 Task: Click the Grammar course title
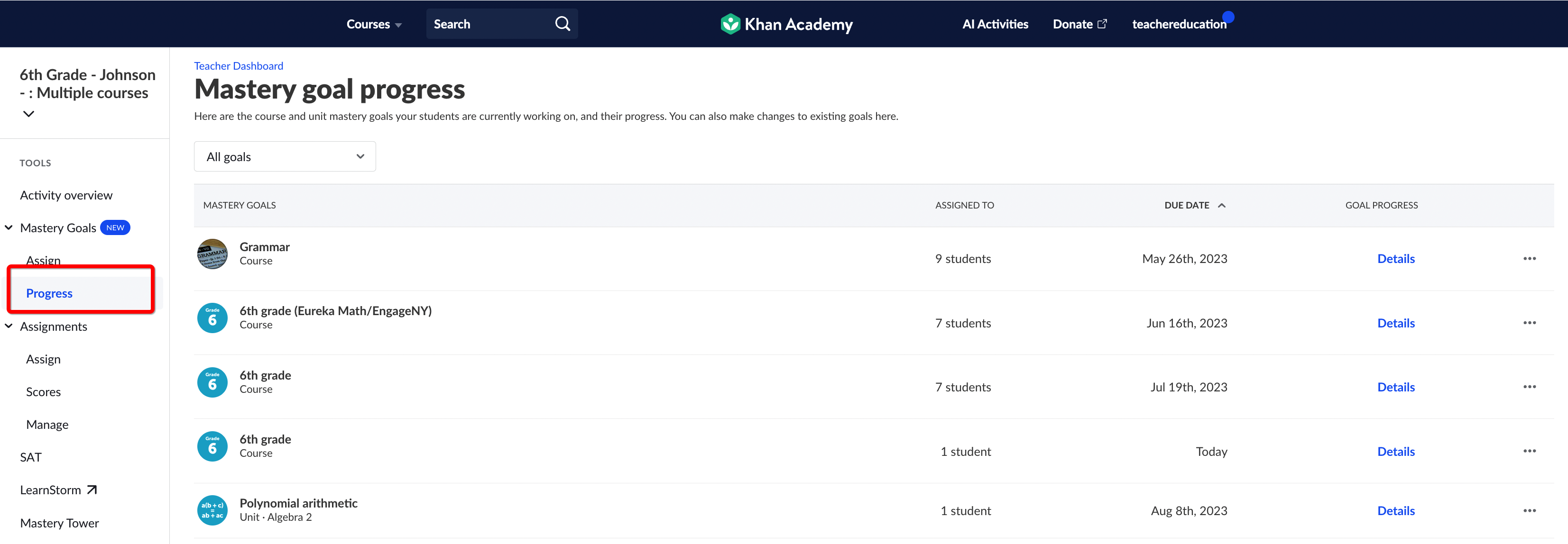[264, 247]
